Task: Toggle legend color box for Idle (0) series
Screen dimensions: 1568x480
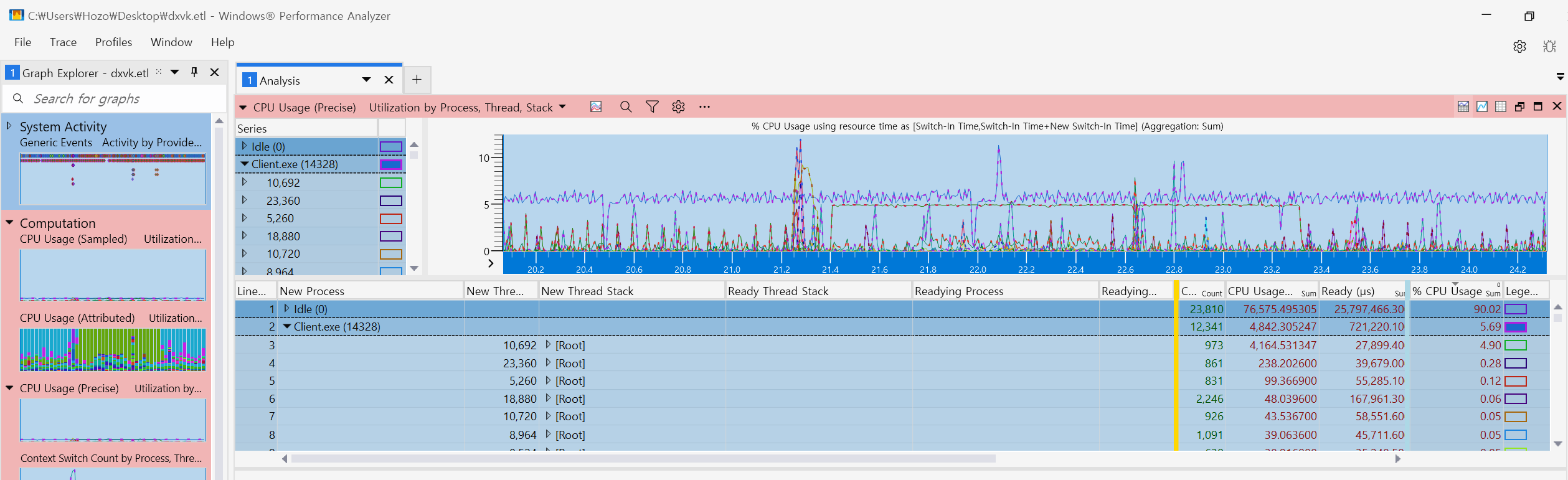Action: pyautogui.click(x=390, y=147)
